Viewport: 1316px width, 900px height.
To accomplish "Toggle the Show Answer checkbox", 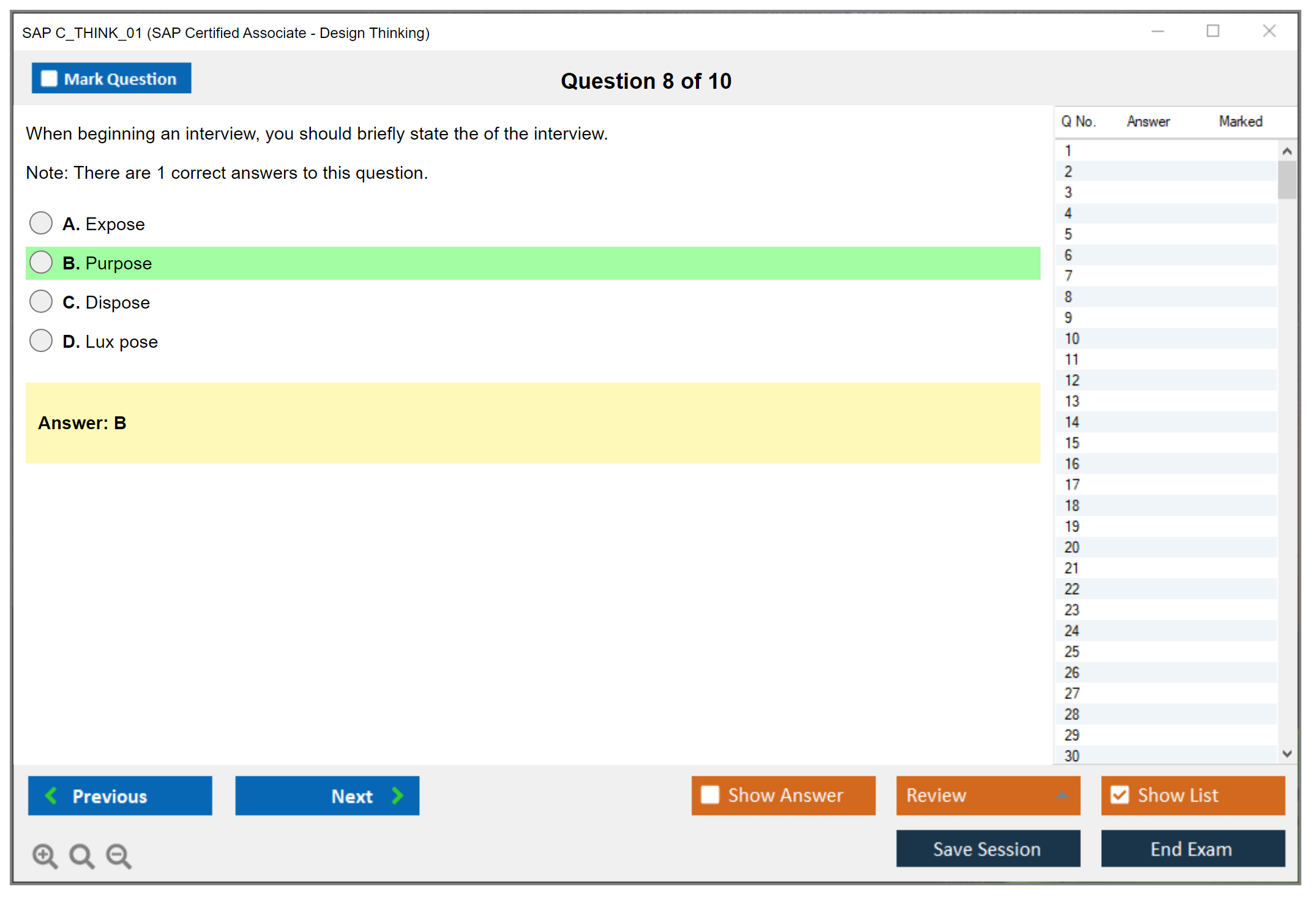I will click(710, 795).
